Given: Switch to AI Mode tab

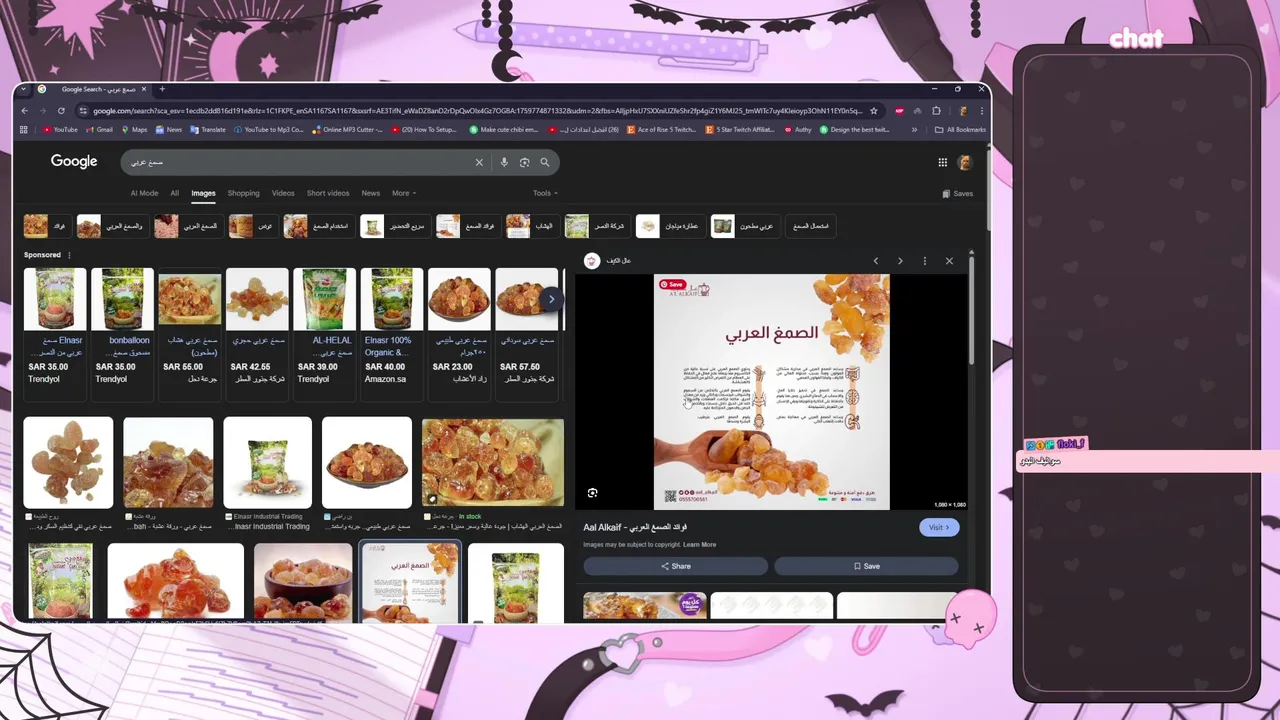Looking at the screenshot, I should pos(144,193).
